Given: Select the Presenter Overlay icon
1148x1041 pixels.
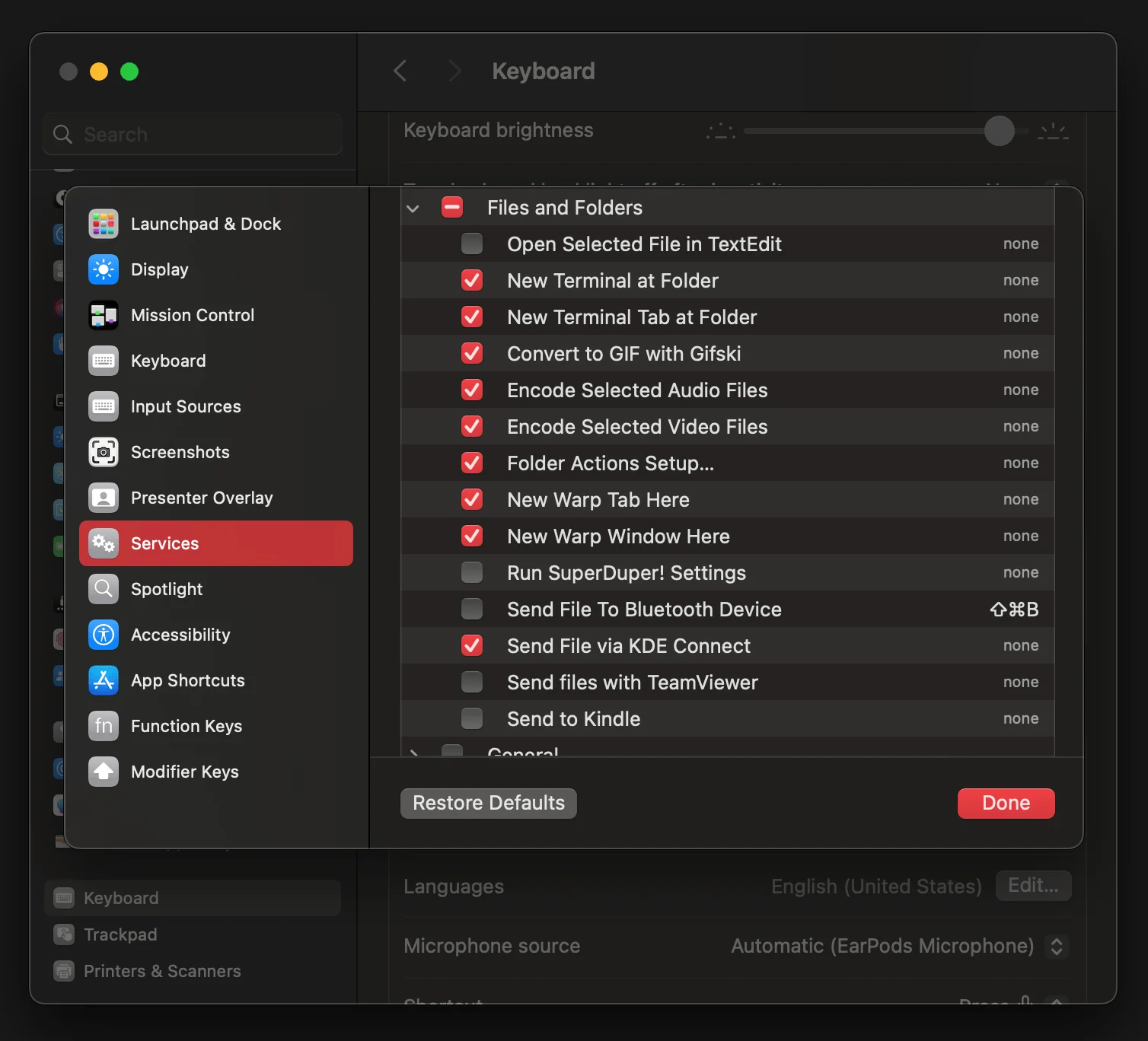Looking at the screenshot, I should [104, 498].
